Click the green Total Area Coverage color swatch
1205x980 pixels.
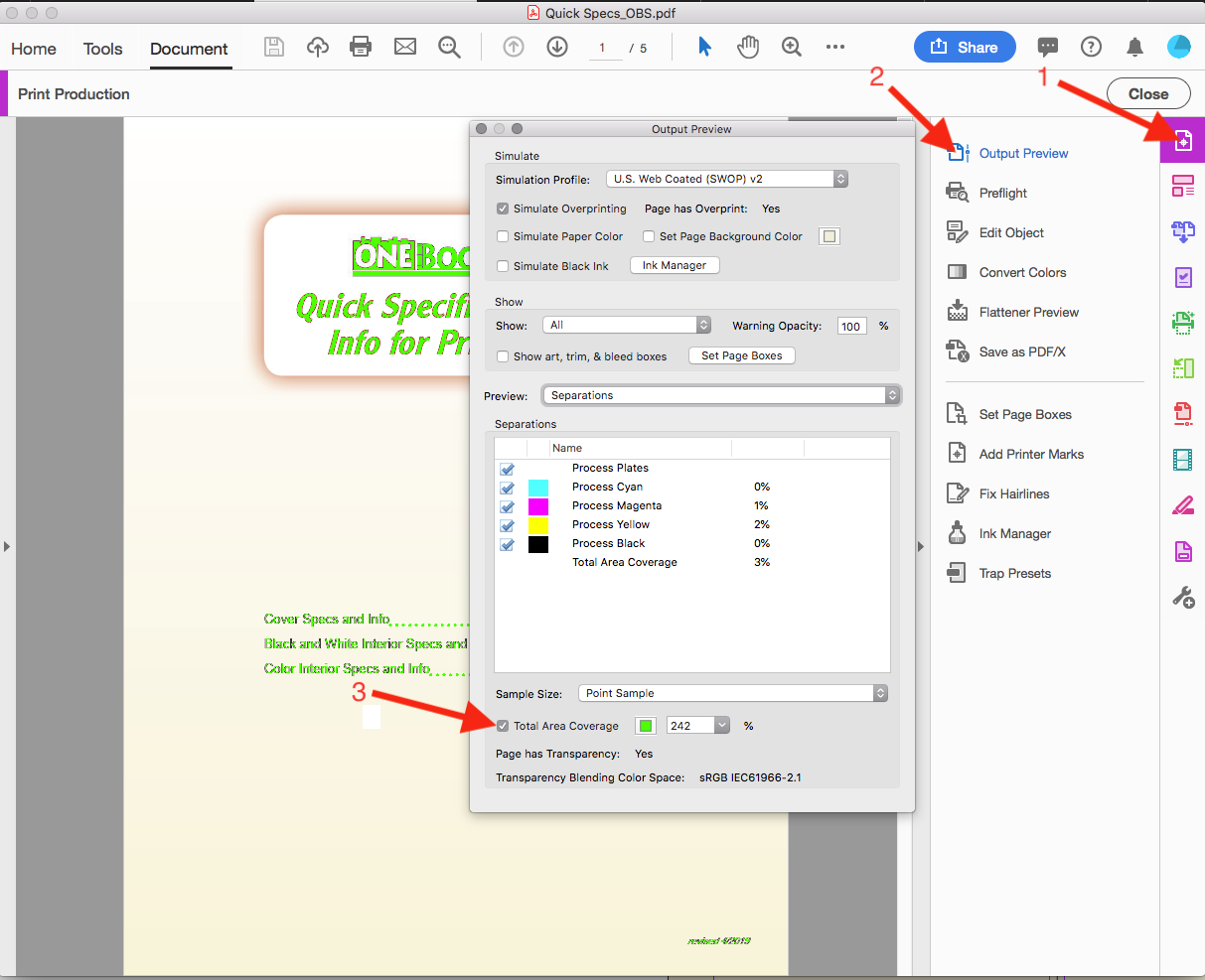point(646,726)
